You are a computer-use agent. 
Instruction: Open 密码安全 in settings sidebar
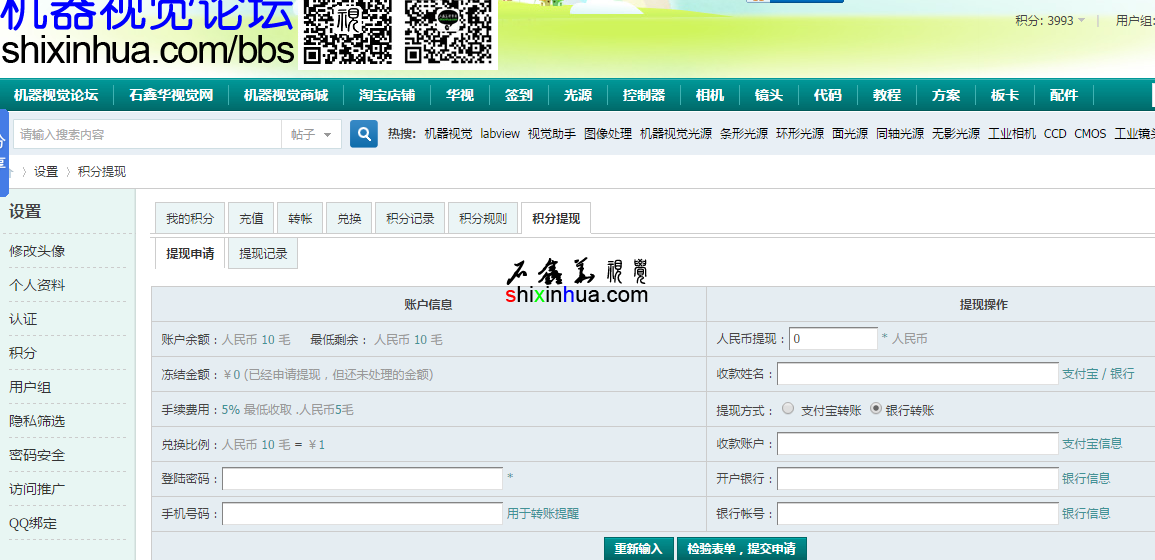click(x=37, y=455)
